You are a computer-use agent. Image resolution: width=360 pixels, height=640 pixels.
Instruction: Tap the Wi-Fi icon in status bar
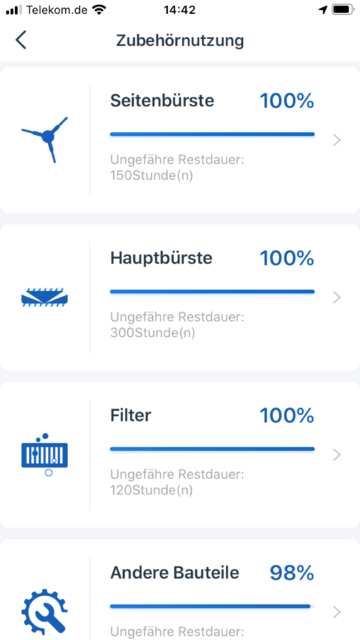[x=98, y=9]
